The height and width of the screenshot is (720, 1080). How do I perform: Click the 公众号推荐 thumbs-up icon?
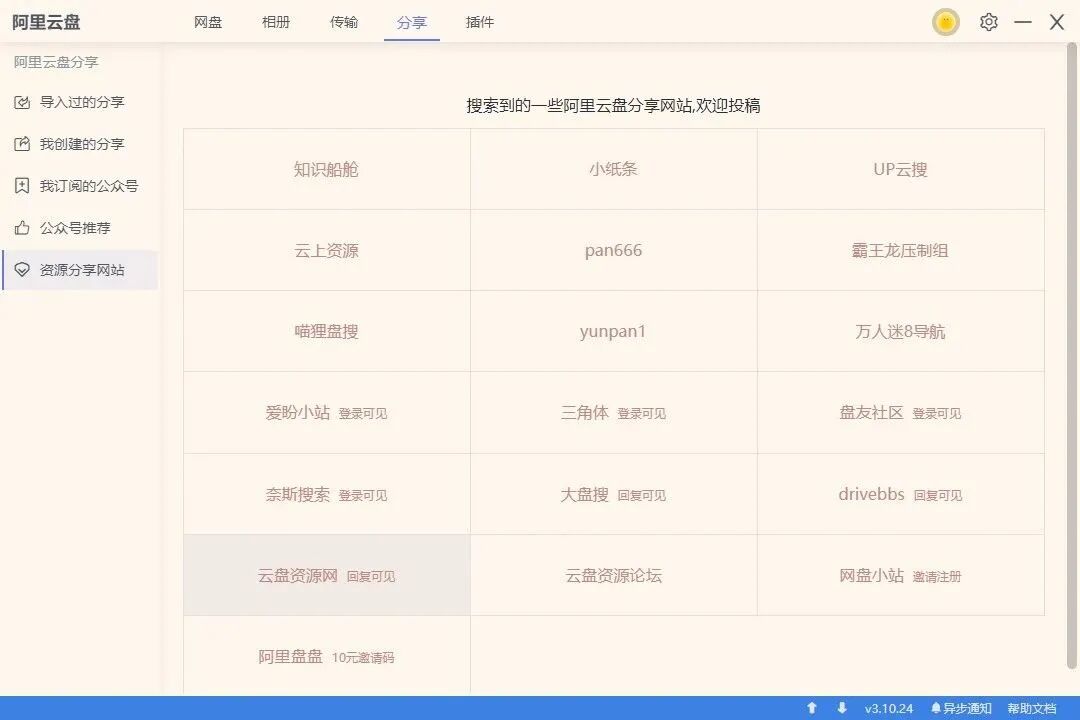click(22, 228)
